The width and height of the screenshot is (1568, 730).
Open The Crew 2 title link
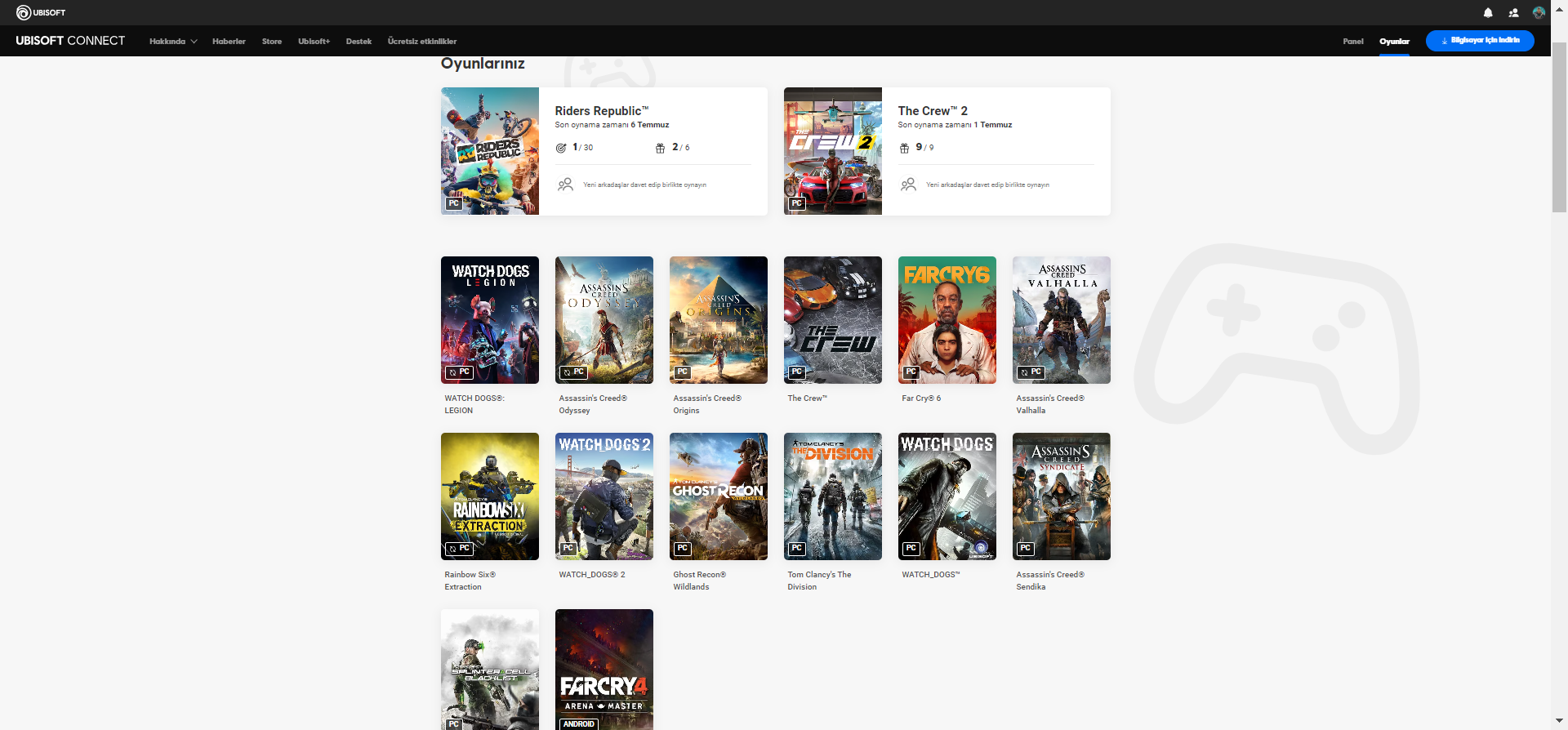coord(933,111)
